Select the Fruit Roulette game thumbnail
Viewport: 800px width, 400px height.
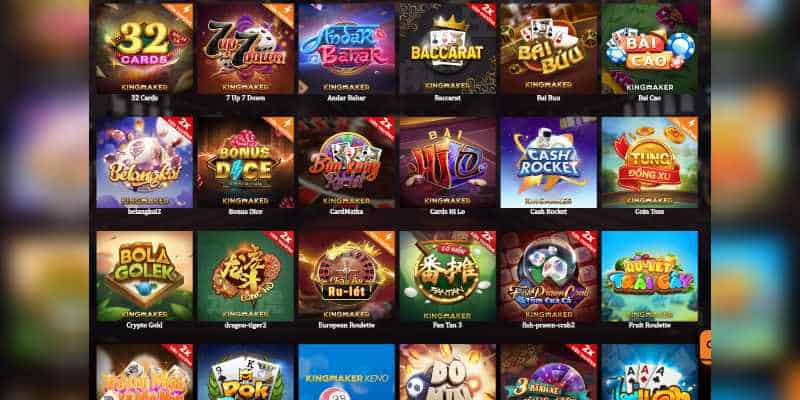tap(649, 276)
